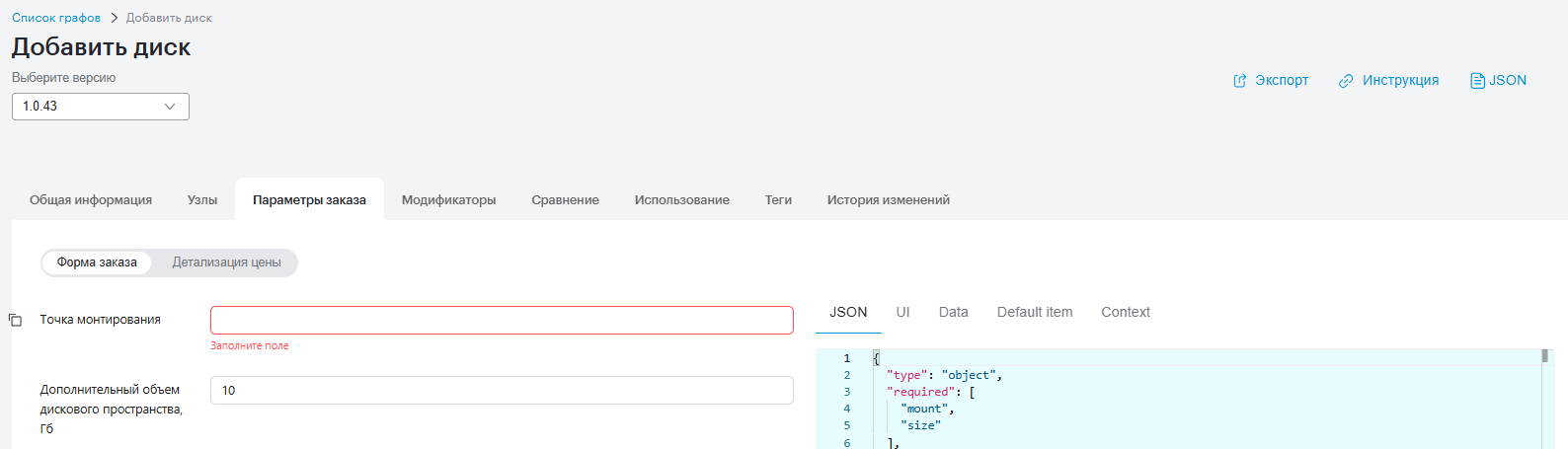Click the Добавить диск page heading
The image size is (1568, 449).
[101, 47]
